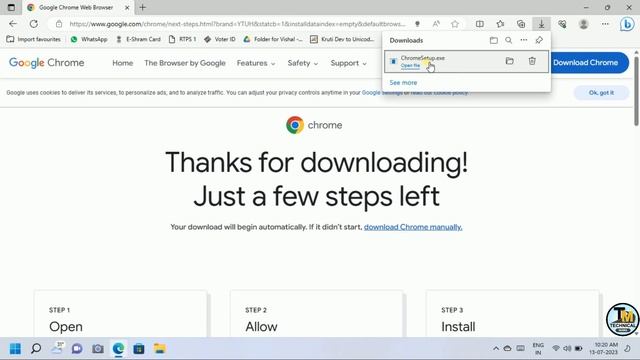Toggle the Downloads toolbar button
The width and height of the screenshot is (640, 360).
(x=541, y=24)
